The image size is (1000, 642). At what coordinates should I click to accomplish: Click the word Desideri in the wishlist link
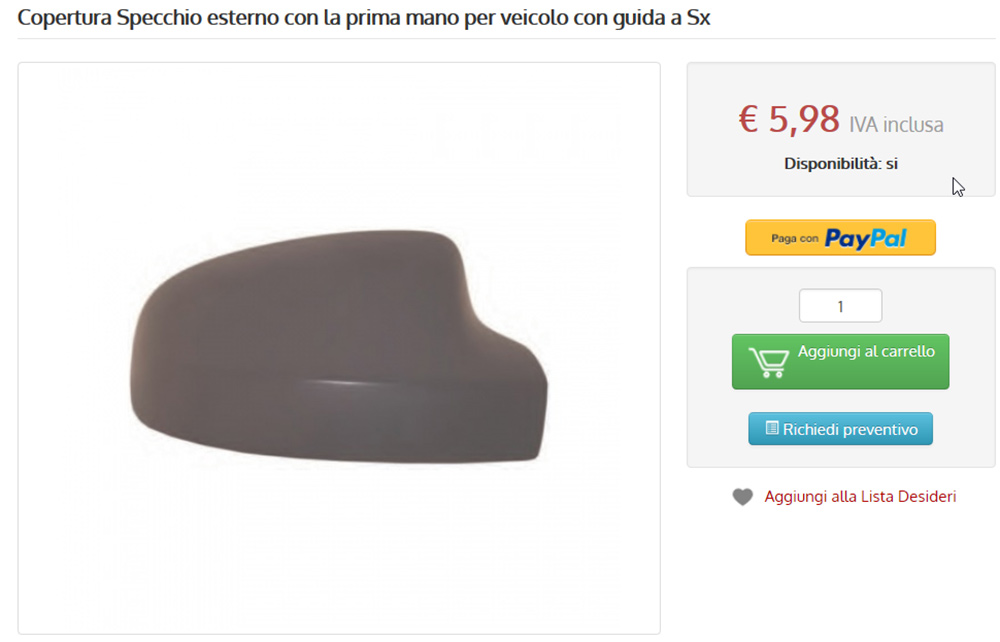pos(927,497)
